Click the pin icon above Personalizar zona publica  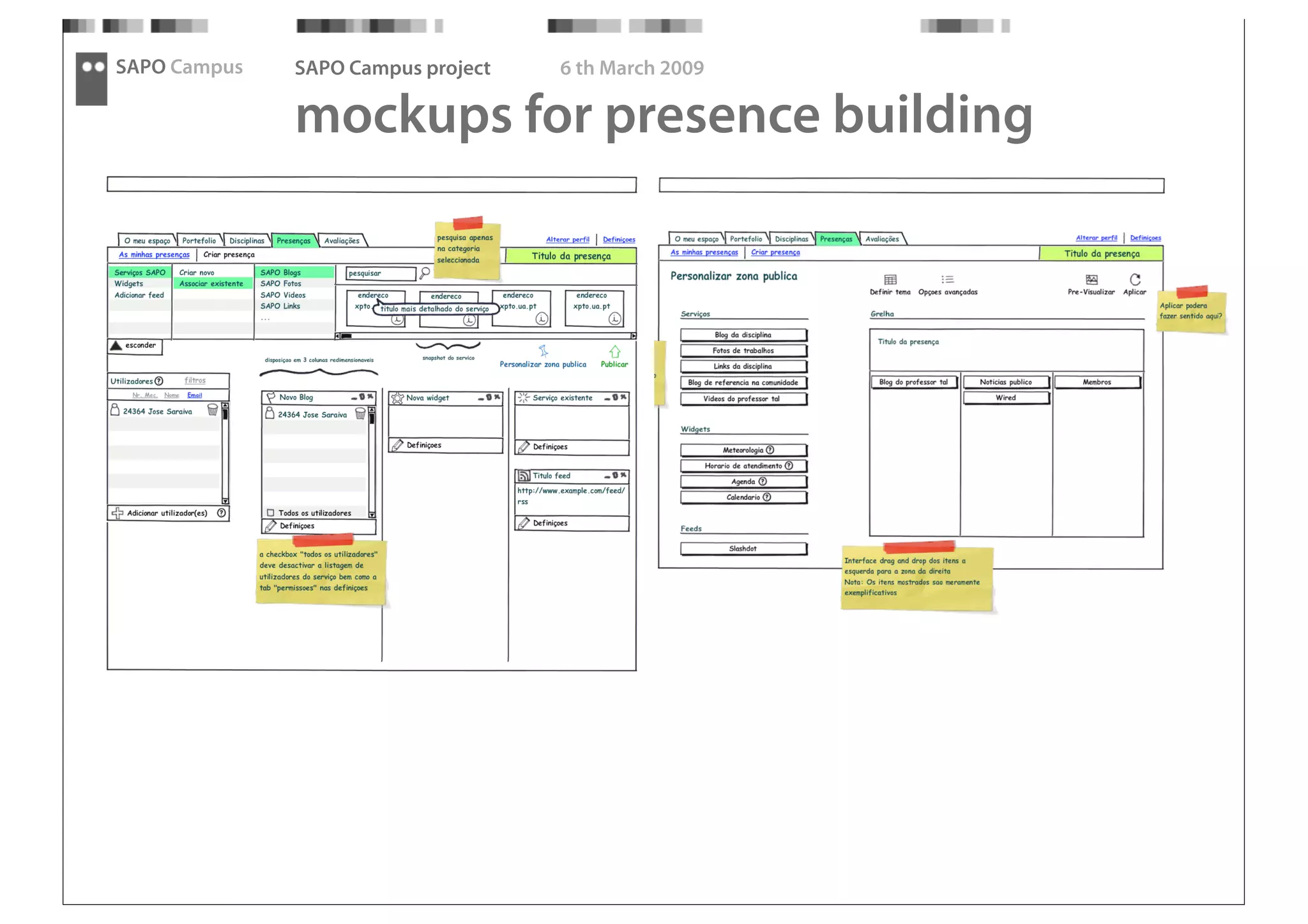point(543,351)
